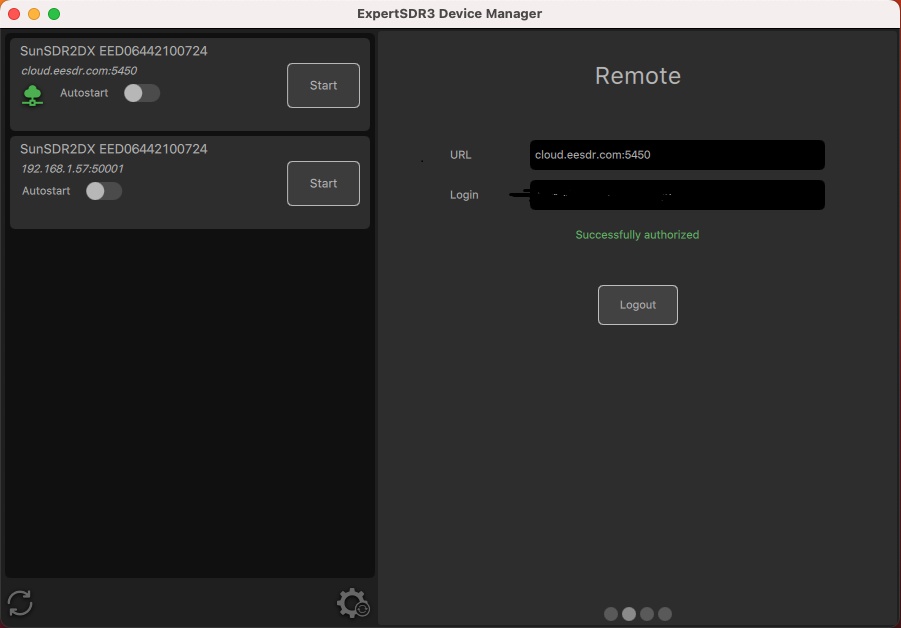901x628 pixels.
Task: Click the 192.168.1.57:50001 address text
Action: (x=72, y=168)
